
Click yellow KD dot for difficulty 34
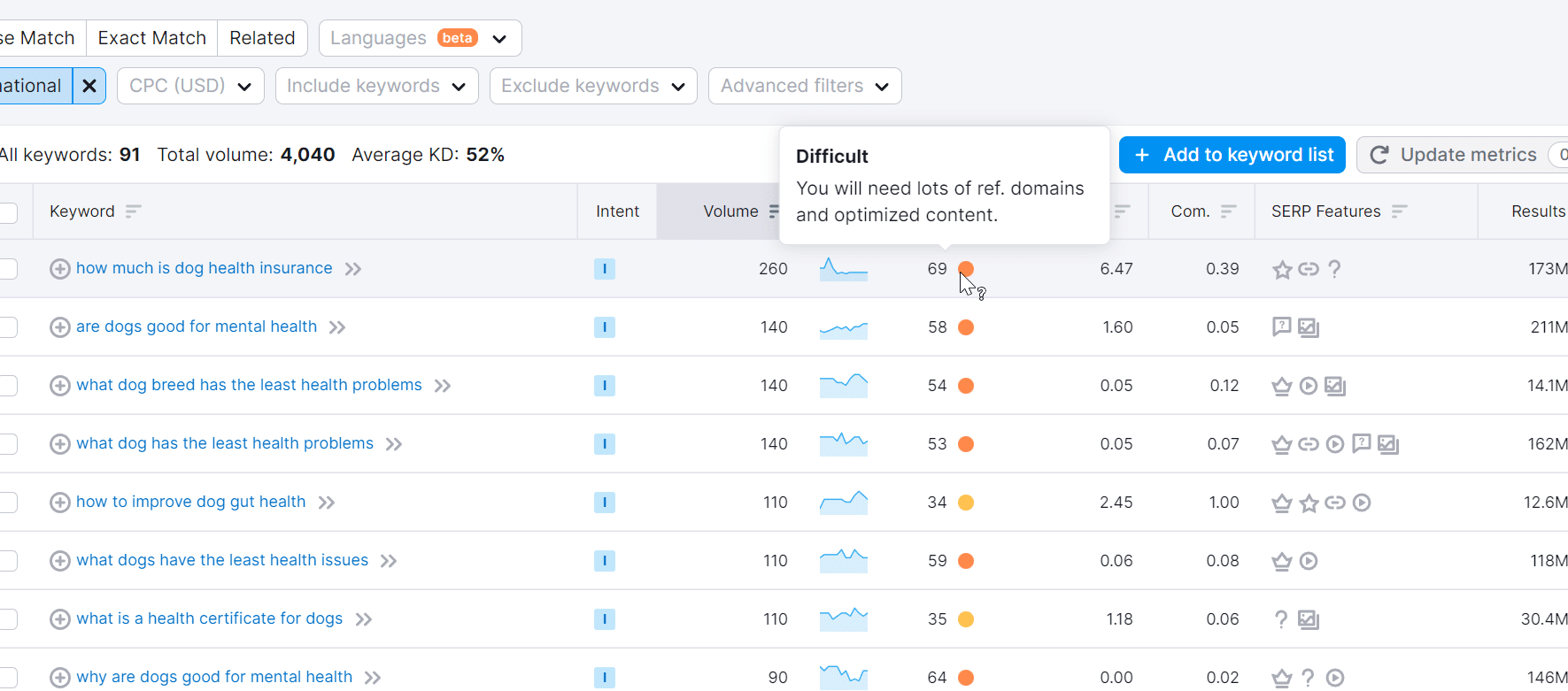click(966, 503)
